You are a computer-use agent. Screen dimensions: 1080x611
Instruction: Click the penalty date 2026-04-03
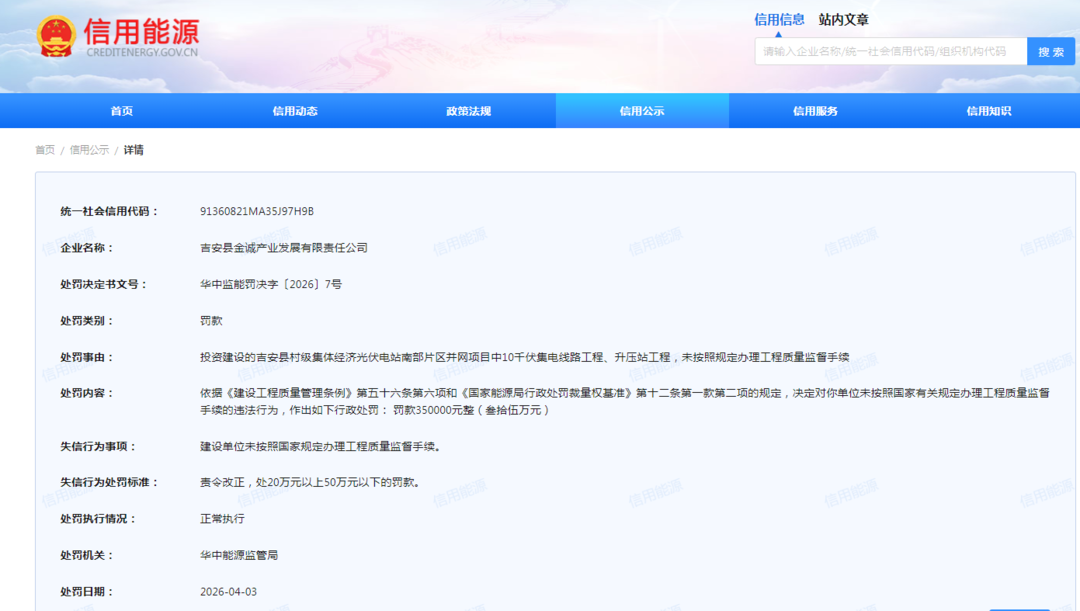click(228, 592)
